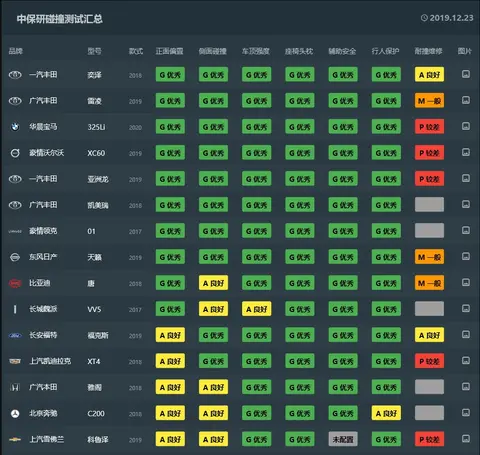Open the picture icon for 雷凌 row
This screenshot has width=480, height=455.
pyautogui.click(x=466, y=100)
